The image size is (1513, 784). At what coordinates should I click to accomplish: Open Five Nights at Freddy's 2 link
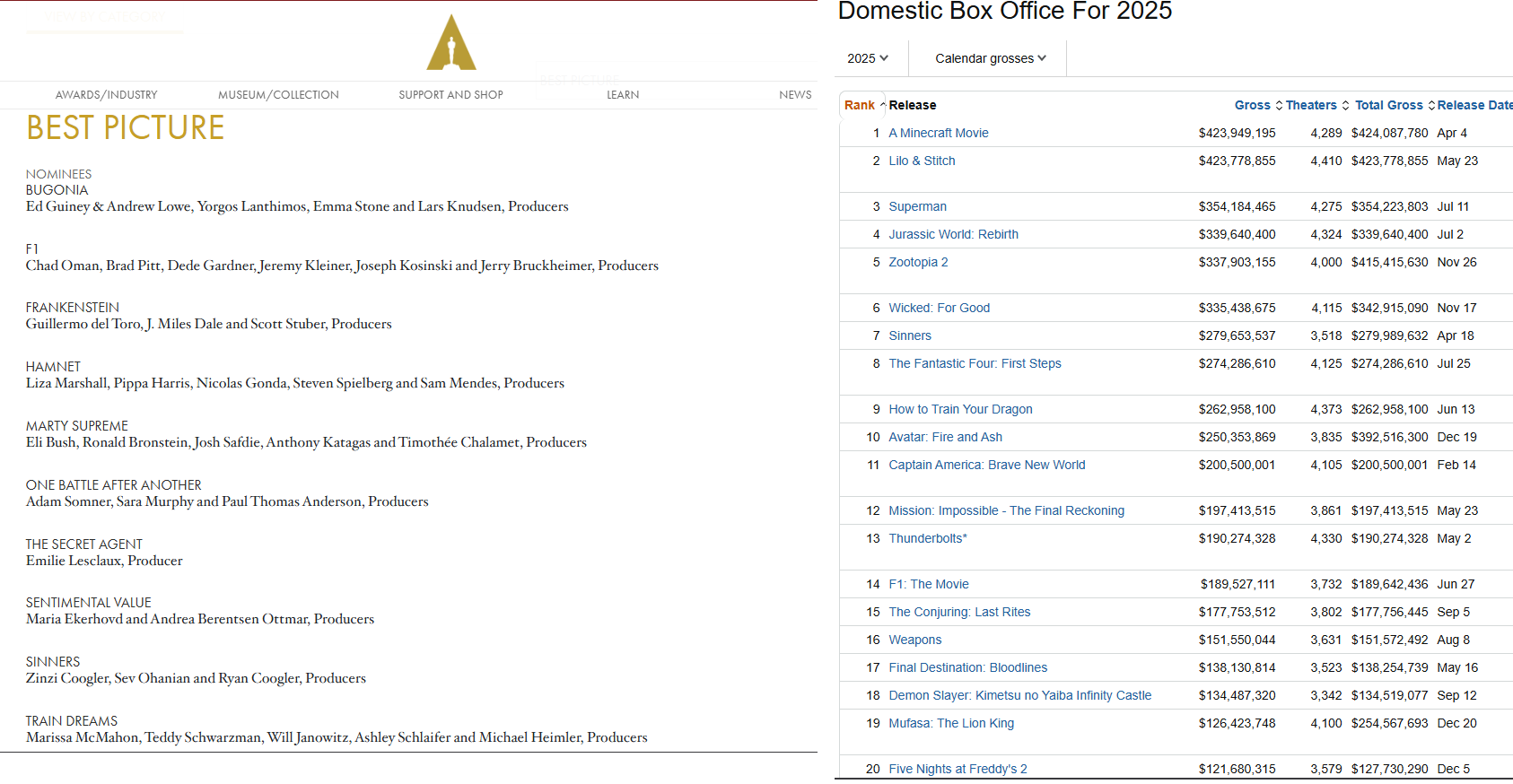958,769
